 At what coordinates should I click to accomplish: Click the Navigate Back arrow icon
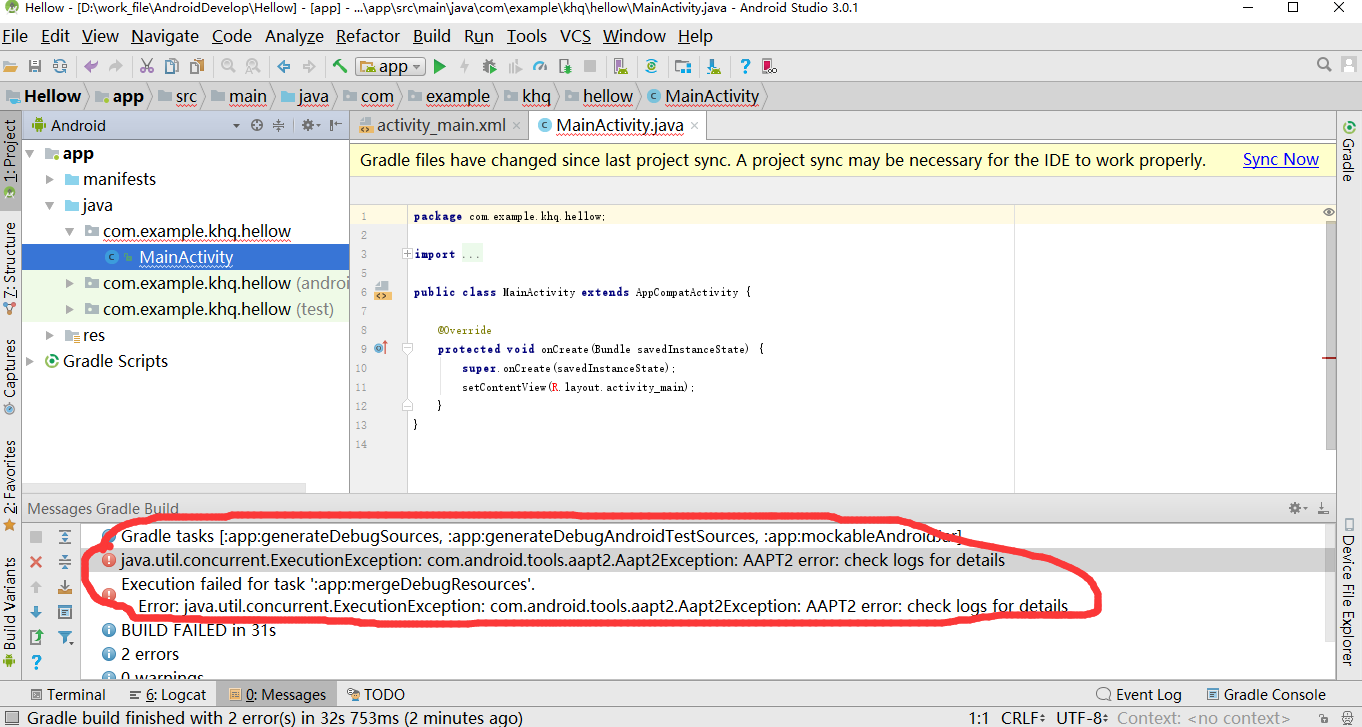tap(284, 66)
